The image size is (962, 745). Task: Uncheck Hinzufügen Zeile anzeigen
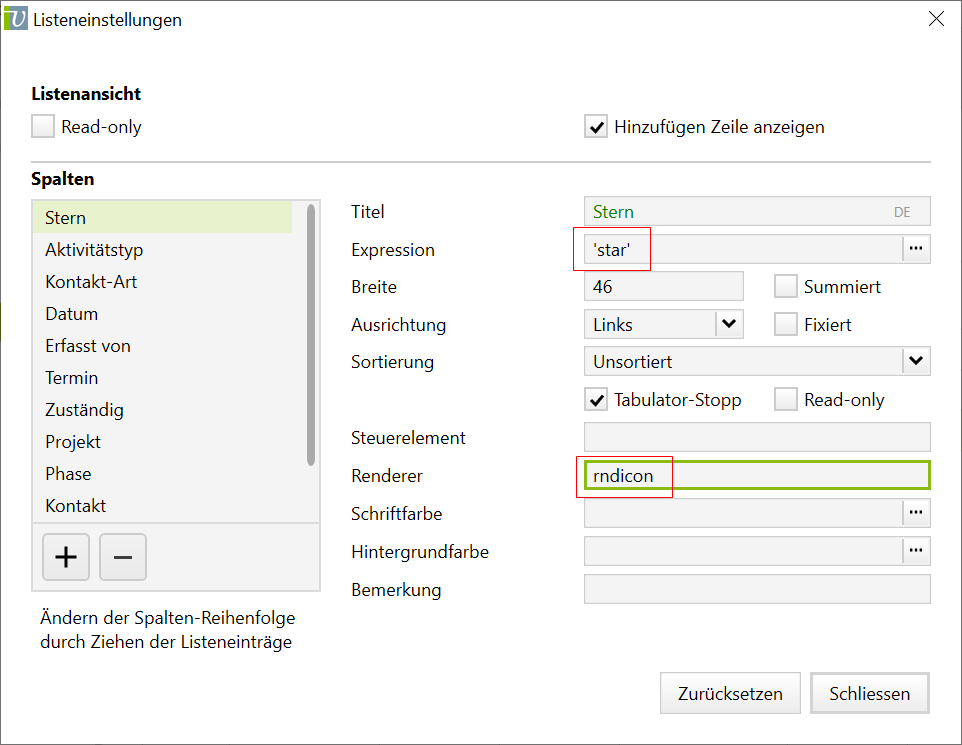[596, 127]
